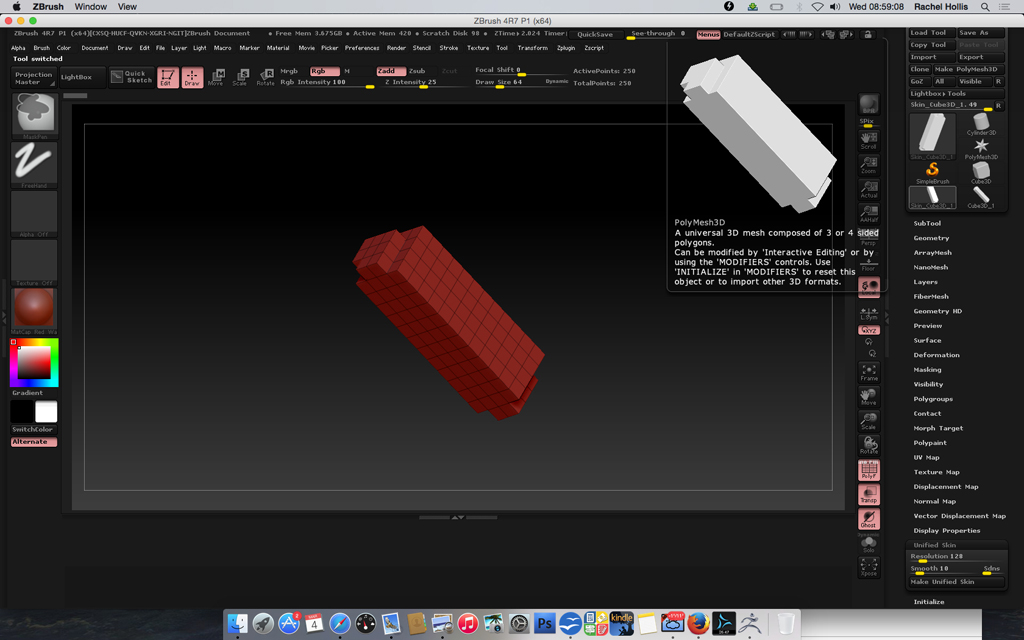This screenshot has height=640, width=1024.
Task: Expand the SubTool palette section
Action: pyautogui.click(x=927, y=223)
